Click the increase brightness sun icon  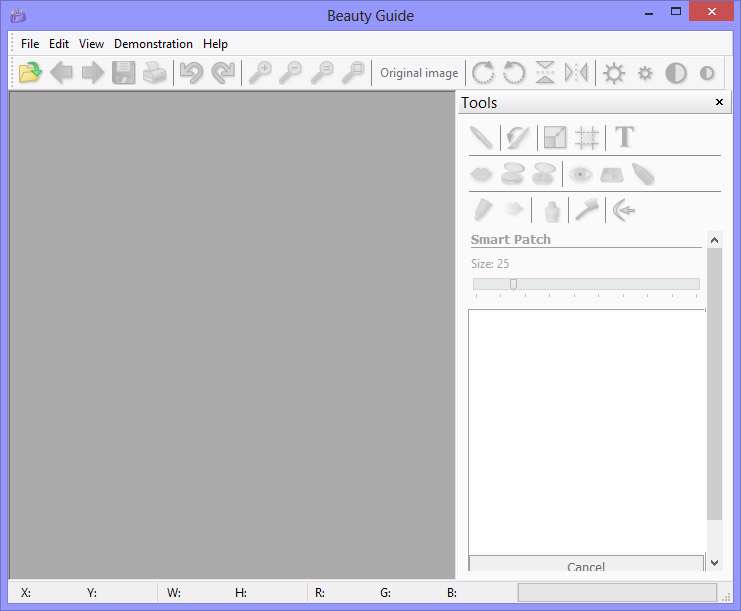coord(613,73)
